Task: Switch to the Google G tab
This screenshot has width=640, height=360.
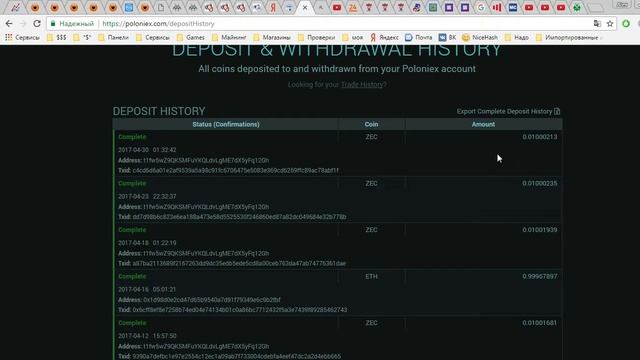Action: pos(481,7)
